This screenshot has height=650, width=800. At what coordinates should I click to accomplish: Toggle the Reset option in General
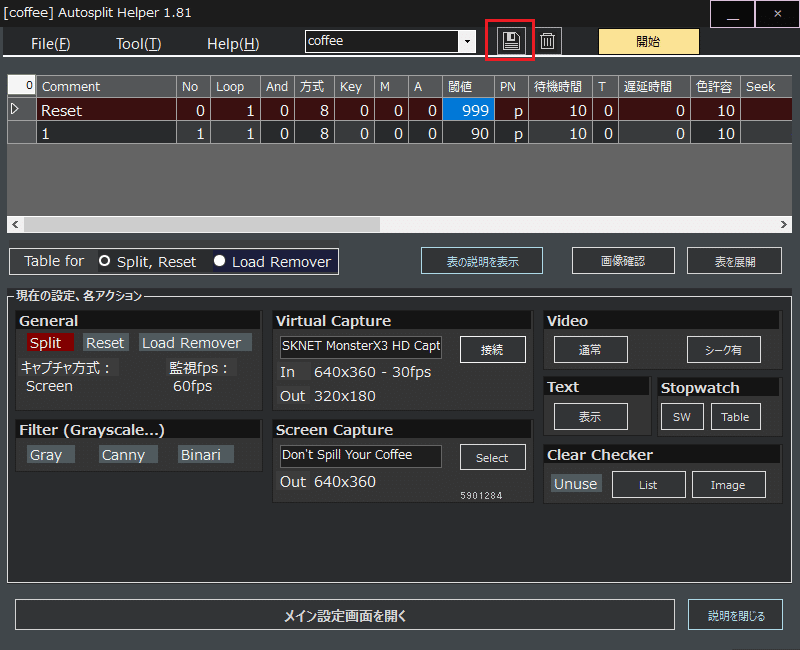pyautogui.click(x=105, y=342)
